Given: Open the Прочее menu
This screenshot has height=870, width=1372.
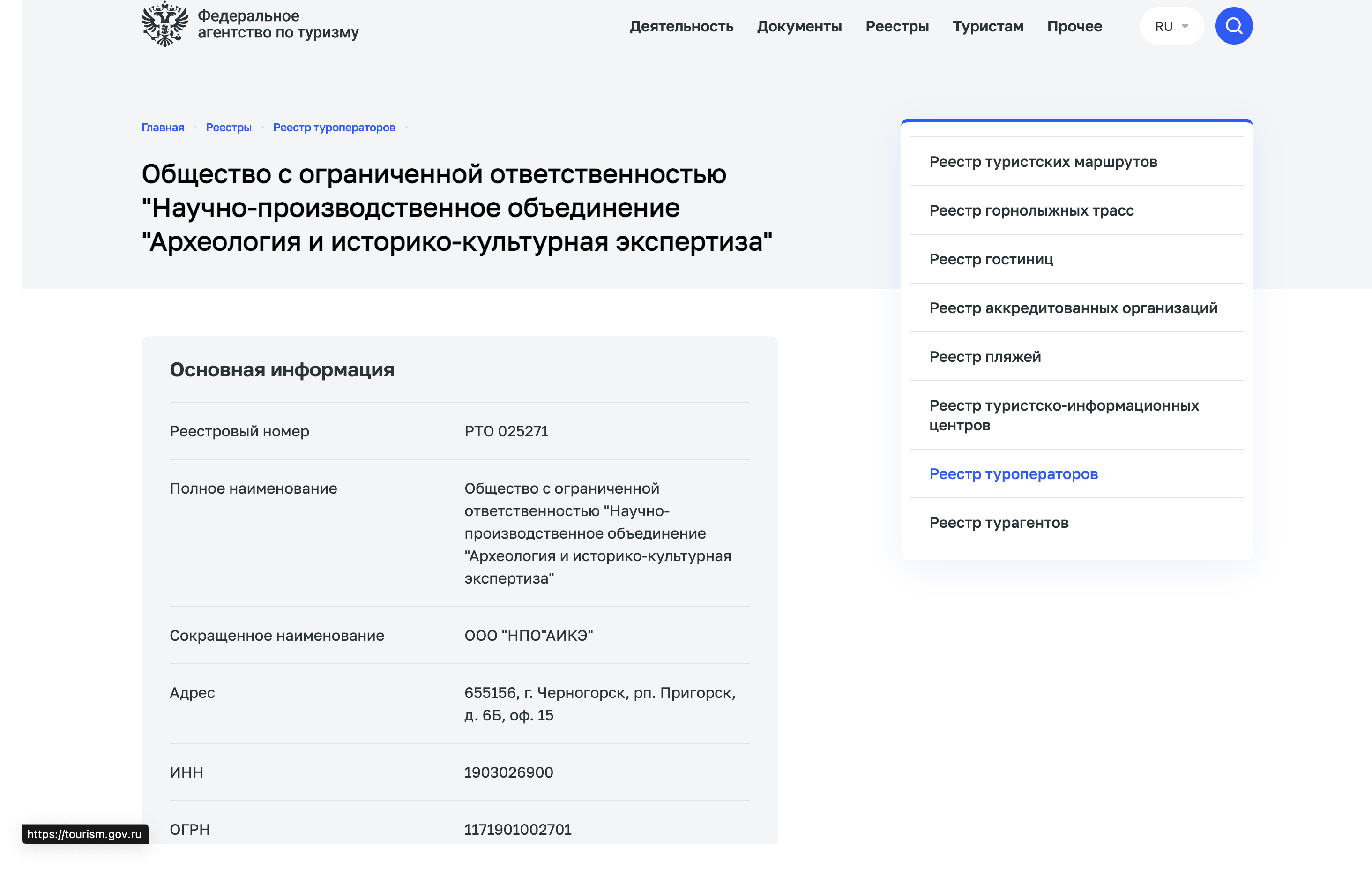Looking at the screenshot, I should pos(1074,26).
